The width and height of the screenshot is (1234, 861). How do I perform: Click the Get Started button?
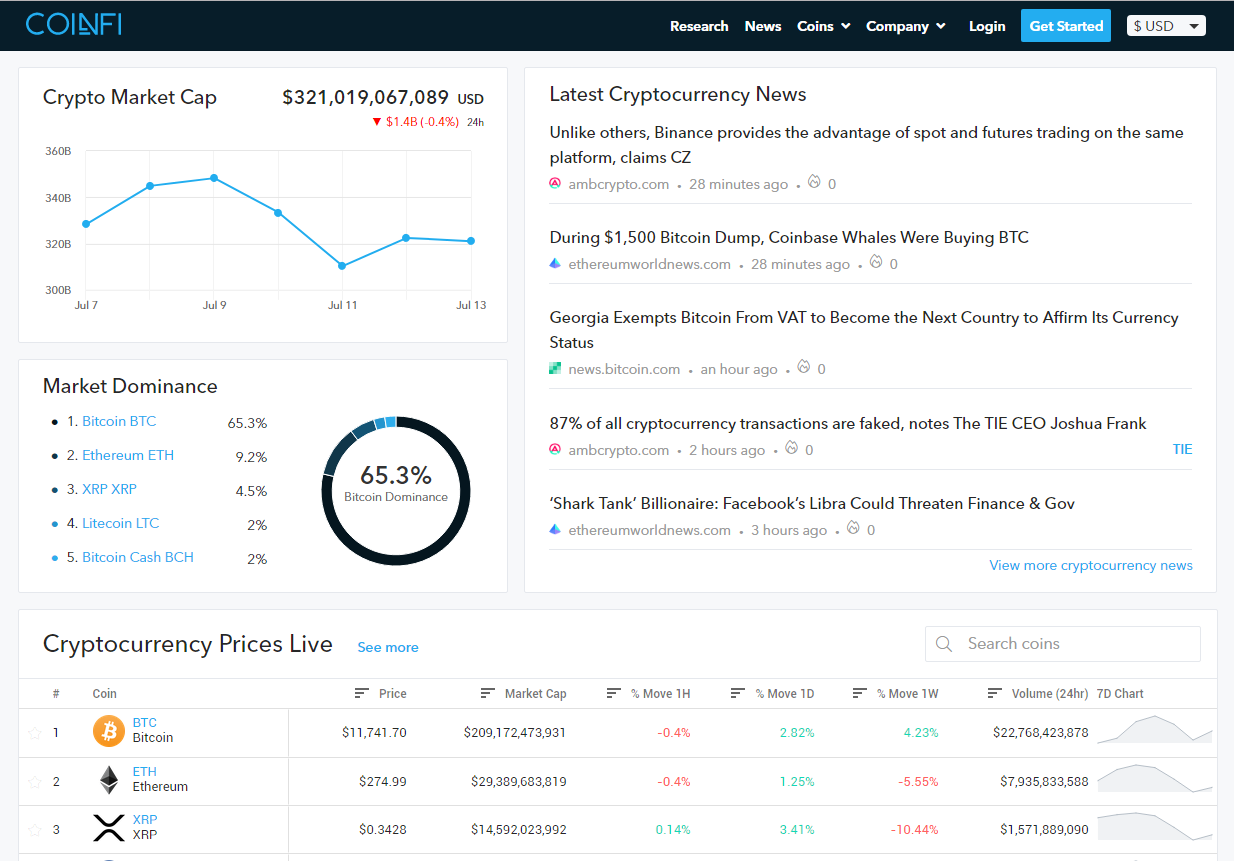[x=1066, y=26]
